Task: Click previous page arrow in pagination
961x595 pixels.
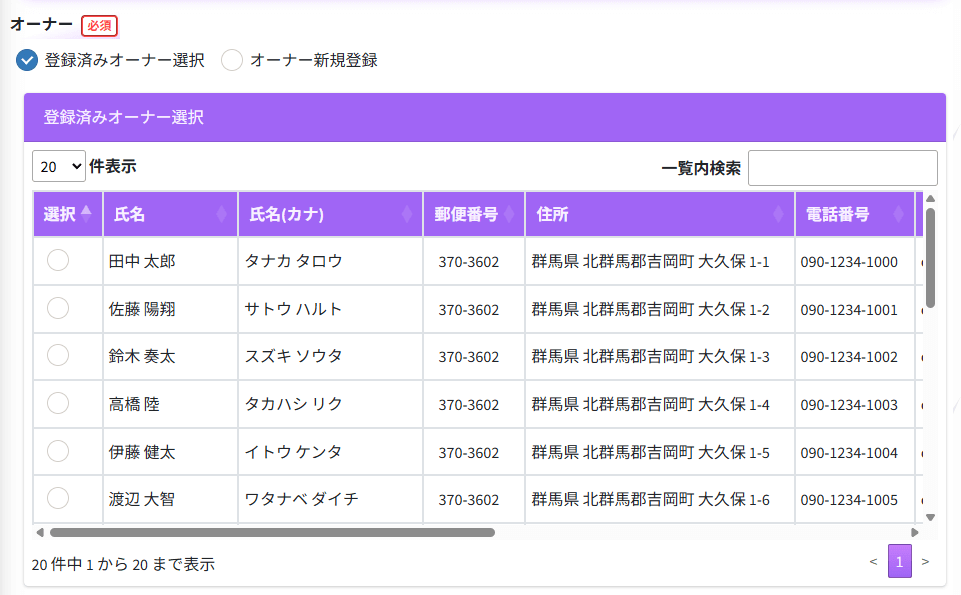Action: [873, 562]
